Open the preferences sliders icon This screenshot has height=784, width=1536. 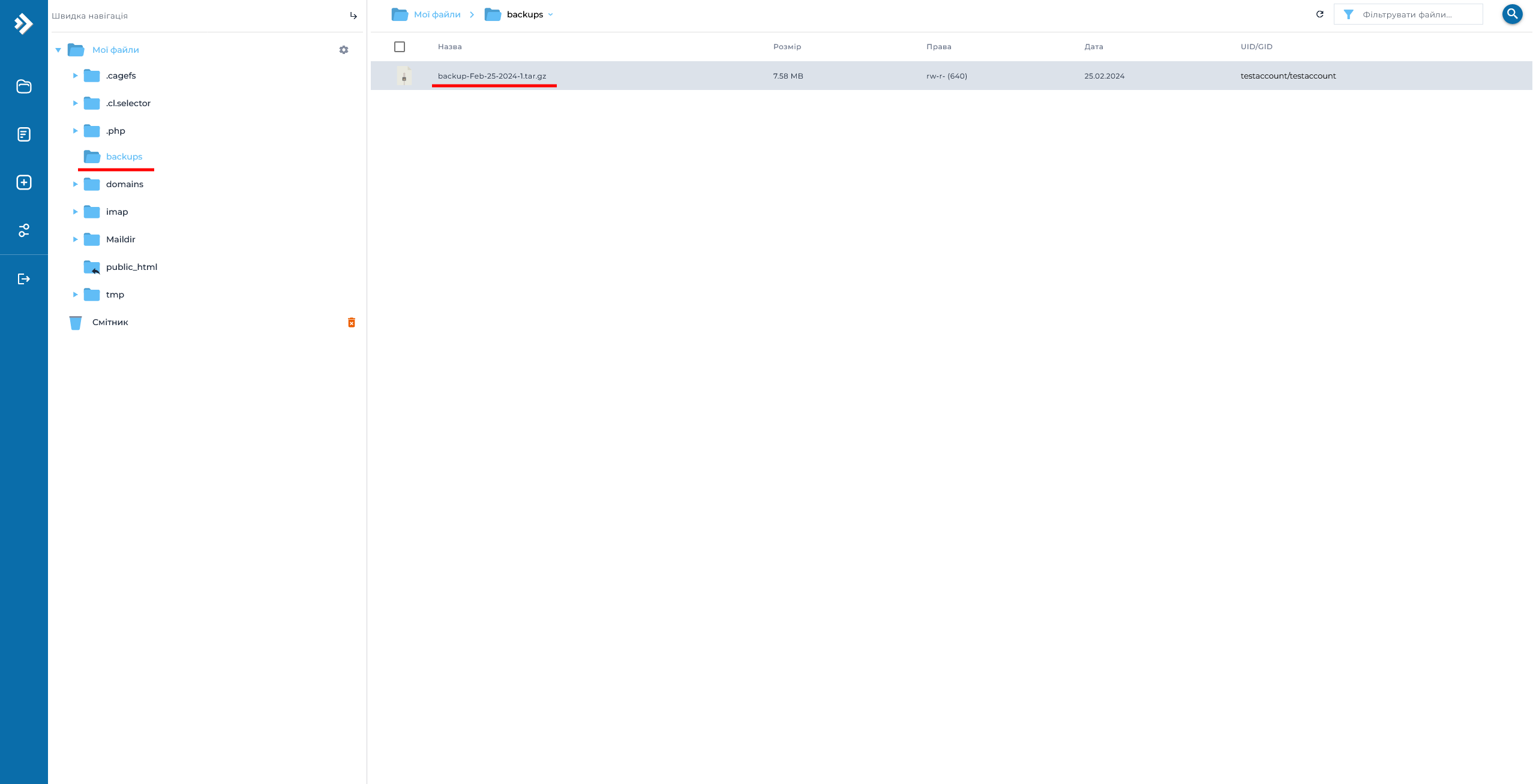pyautogui.click(x=23, y=230)
